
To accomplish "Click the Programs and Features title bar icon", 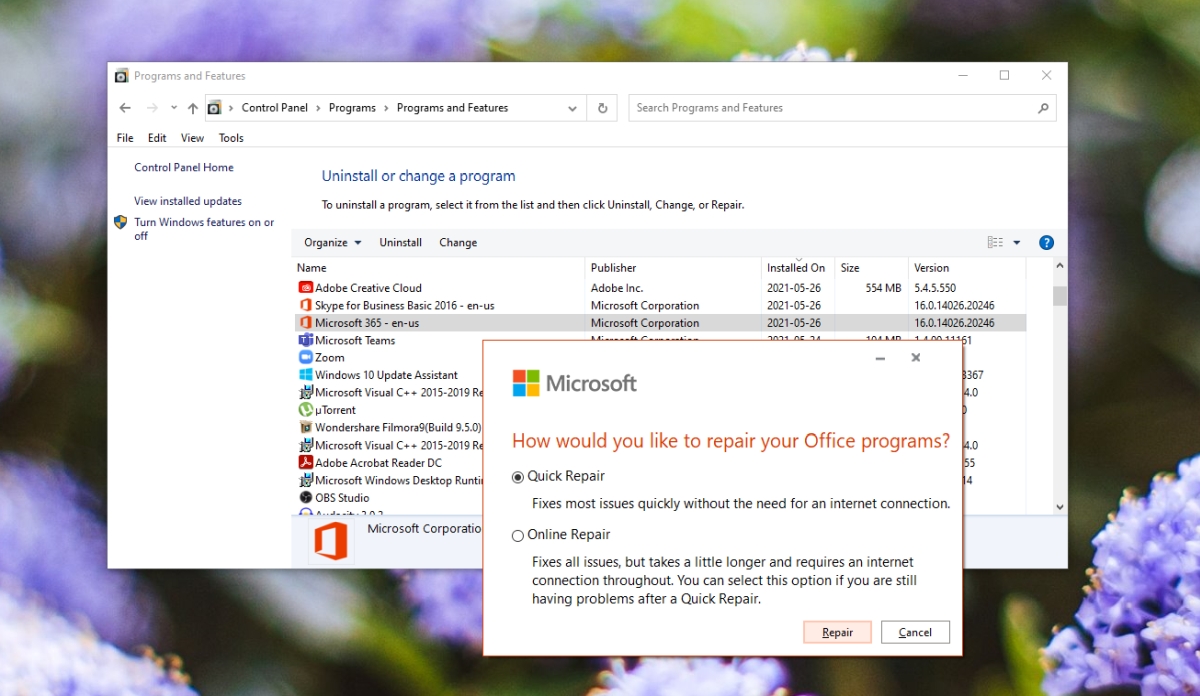I will click(122, 76).
